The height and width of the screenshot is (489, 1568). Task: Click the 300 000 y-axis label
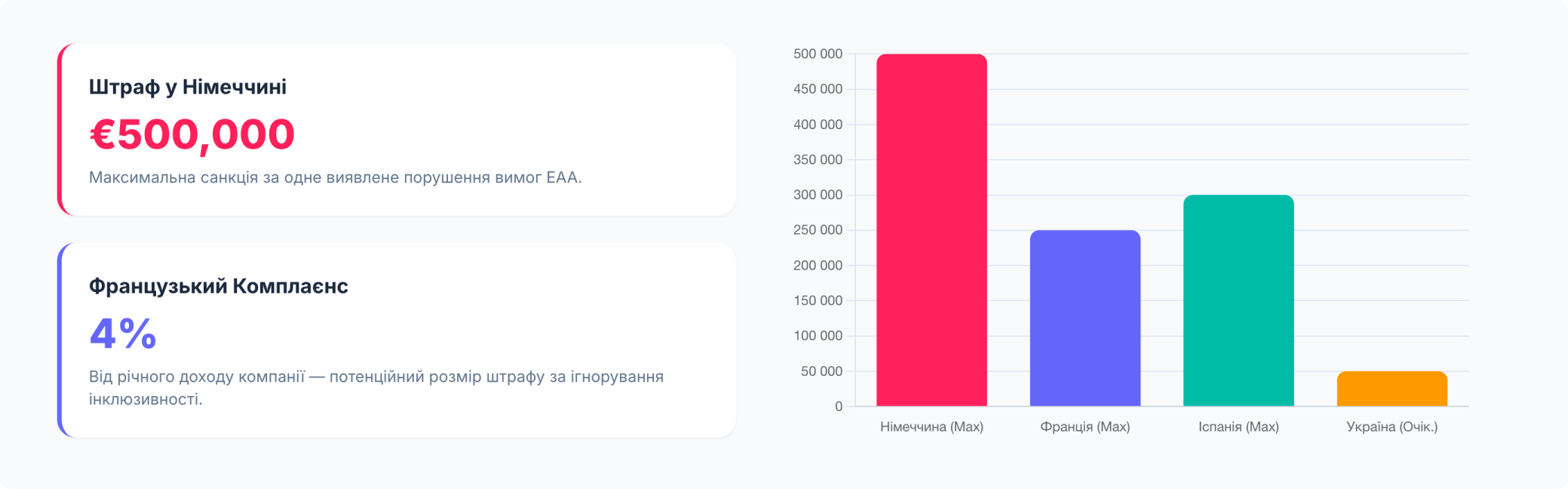[x=818, y=195]
